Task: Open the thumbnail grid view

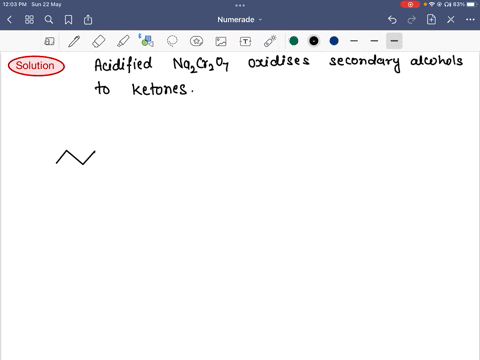Action: pos(29,20)
